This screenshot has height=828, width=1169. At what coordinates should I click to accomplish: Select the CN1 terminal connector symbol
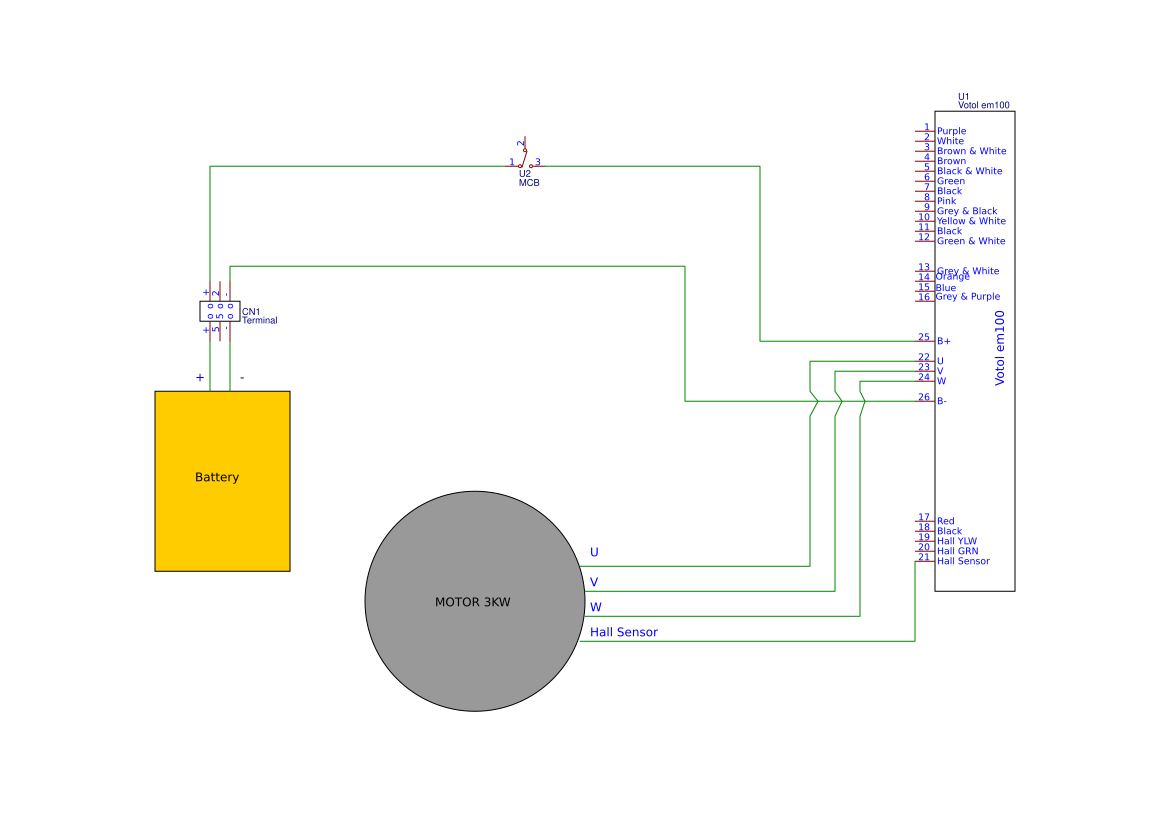[x=220, y=312]
